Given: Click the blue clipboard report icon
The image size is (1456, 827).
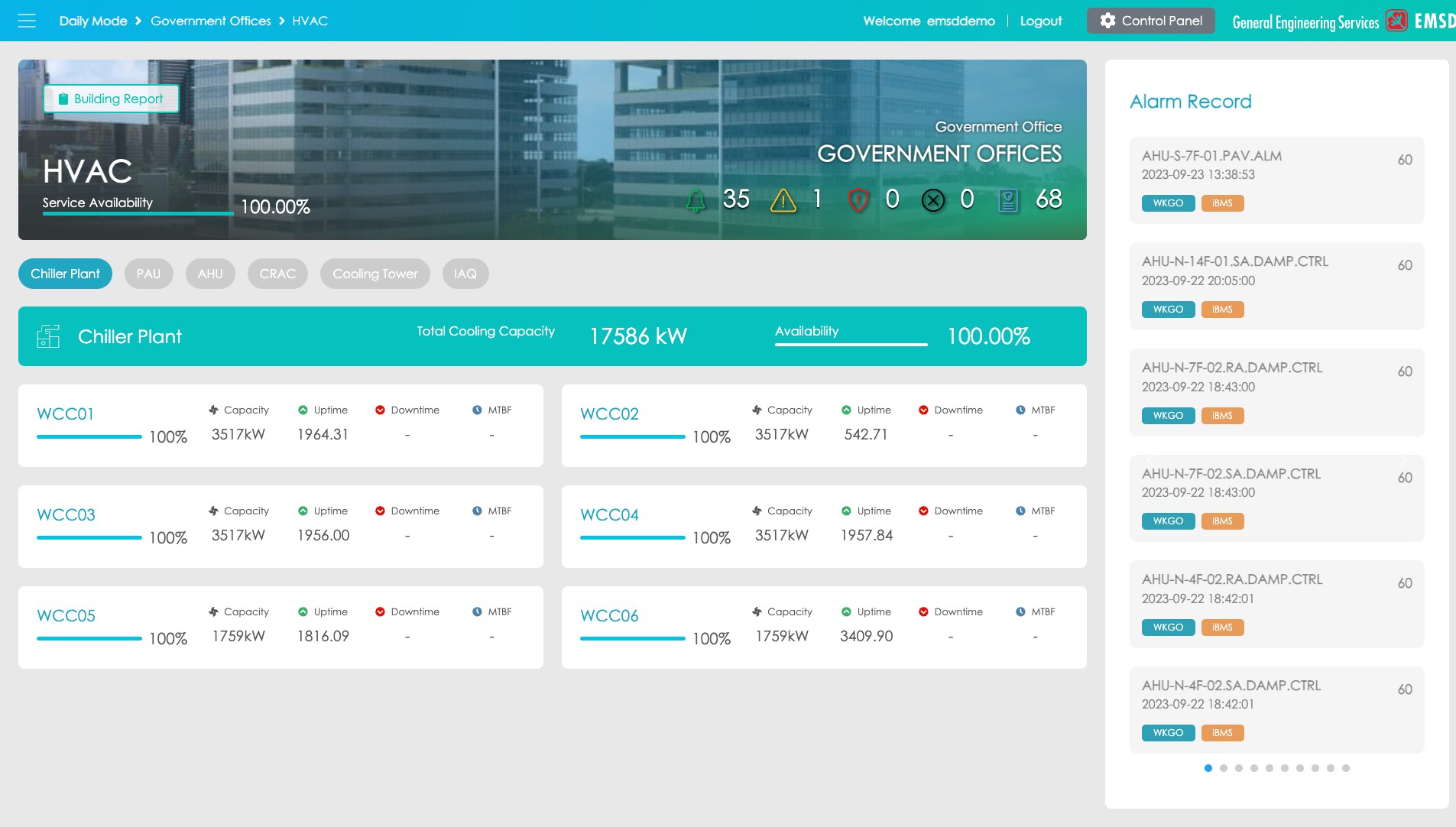Looking at the screenshot, I should coord(1008,200).
